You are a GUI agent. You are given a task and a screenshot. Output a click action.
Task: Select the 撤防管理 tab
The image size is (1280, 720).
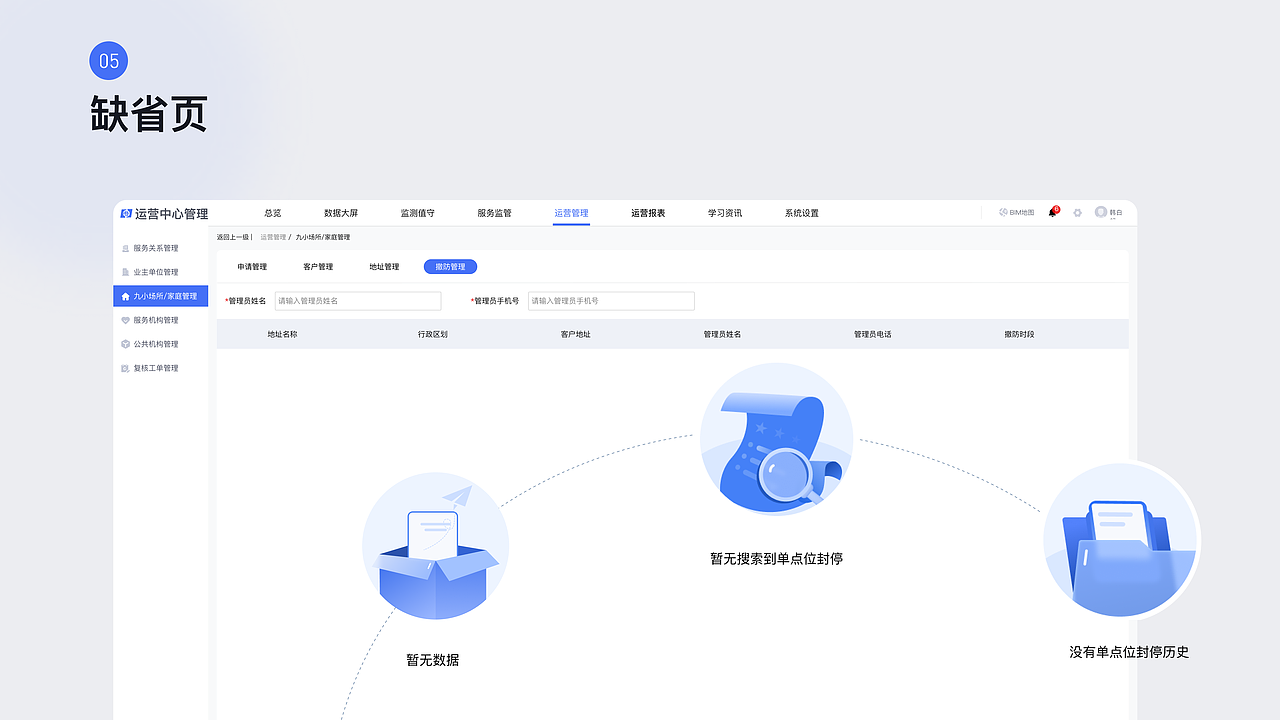tap(450, 267)
